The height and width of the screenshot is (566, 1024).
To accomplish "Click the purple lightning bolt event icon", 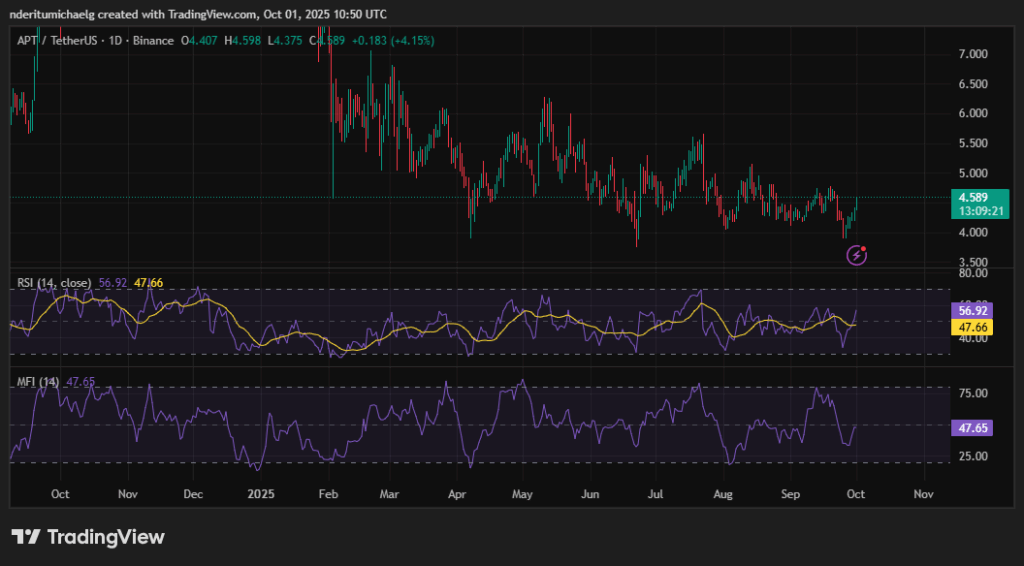I will point(857,255).
